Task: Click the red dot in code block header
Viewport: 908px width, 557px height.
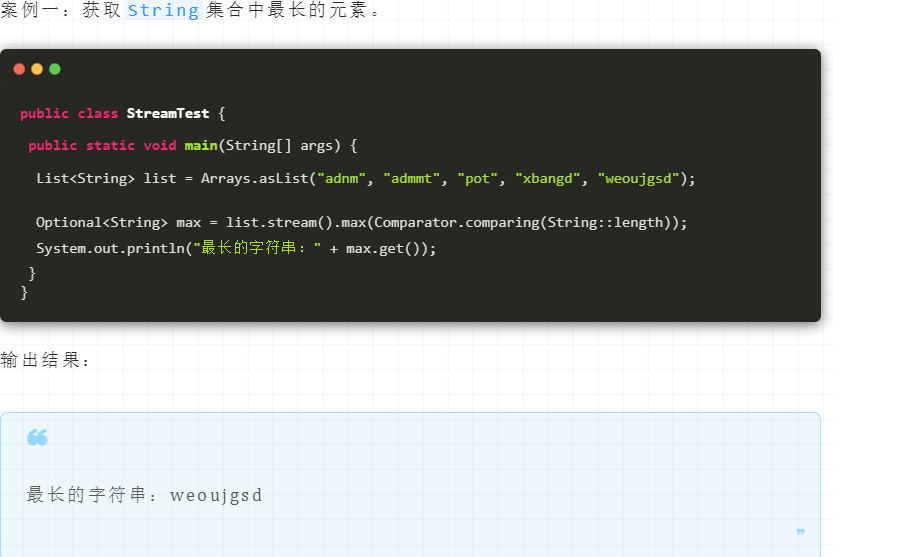Action: click(x=19, y=69)
